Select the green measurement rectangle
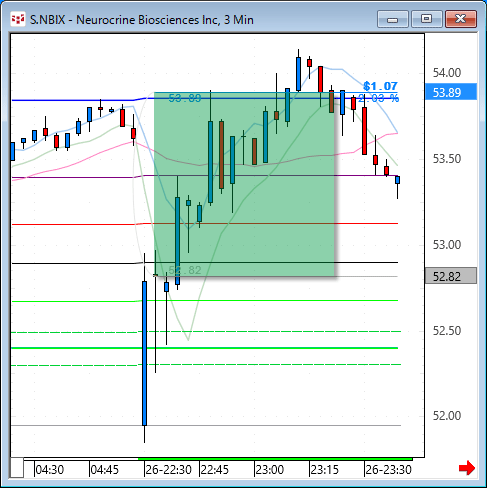This screenshot has height=488, width=487. pos(244,184)
